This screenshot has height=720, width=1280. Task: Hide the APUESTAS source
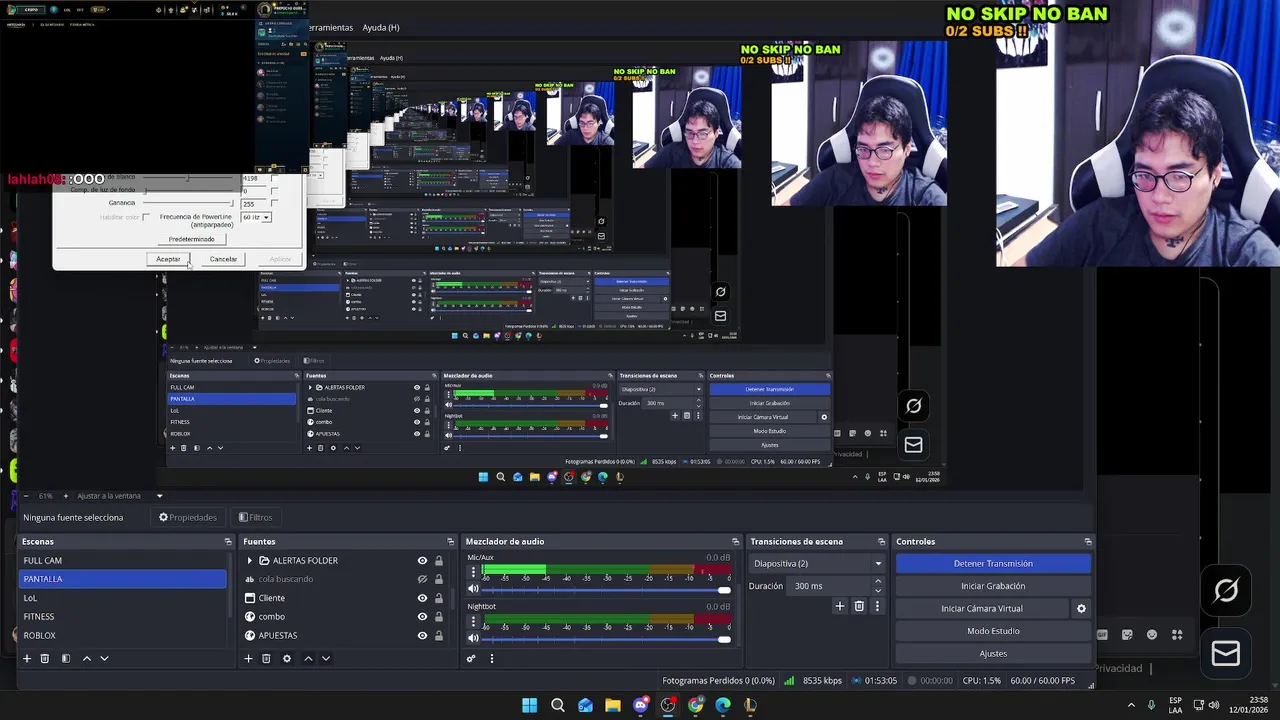click(x=422, y=635)
